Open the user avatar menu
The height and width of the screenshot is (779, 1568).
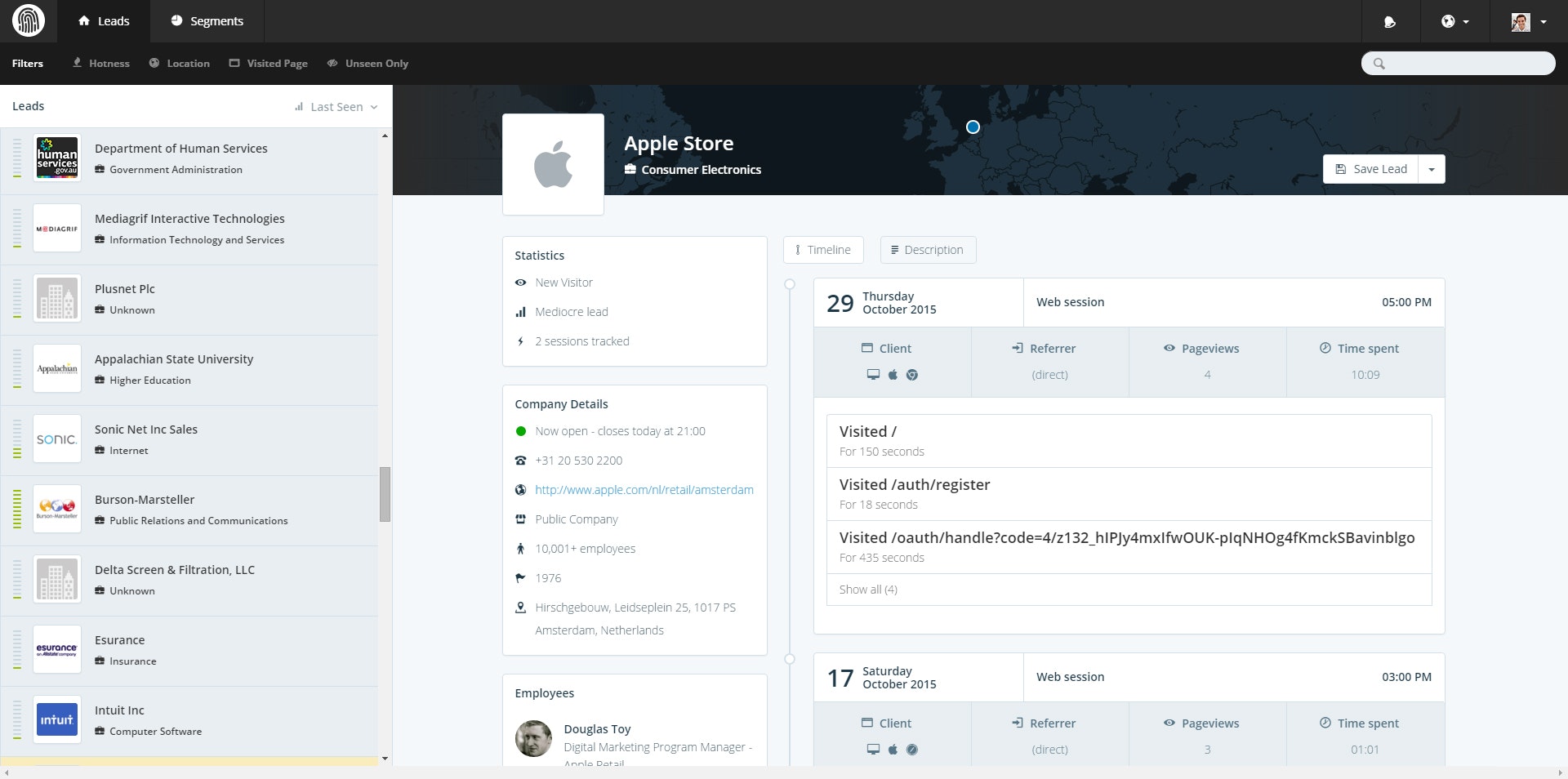[x=1529, y=22]
